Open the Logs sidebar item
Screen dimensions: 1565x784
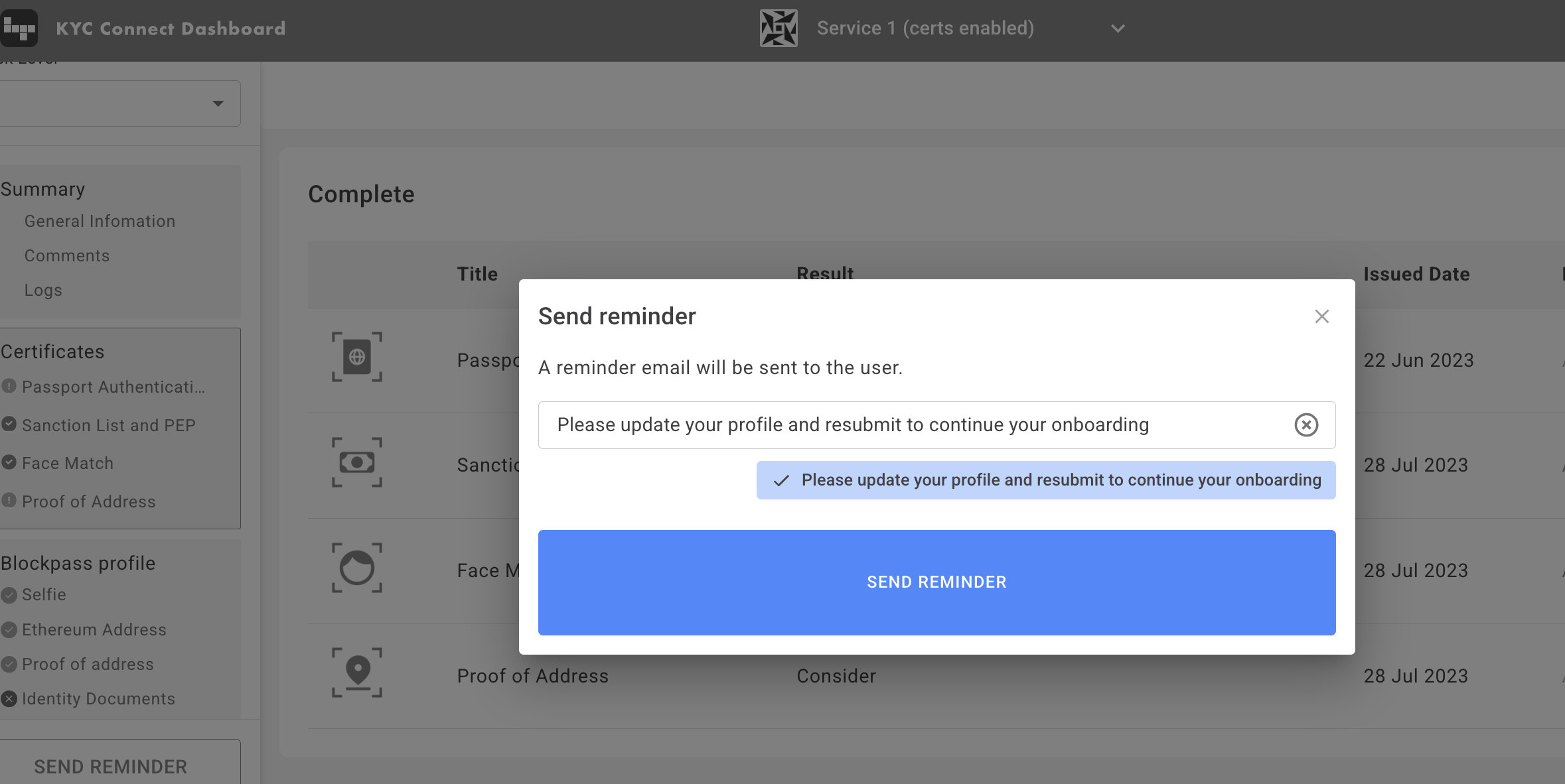coord(43,290)
